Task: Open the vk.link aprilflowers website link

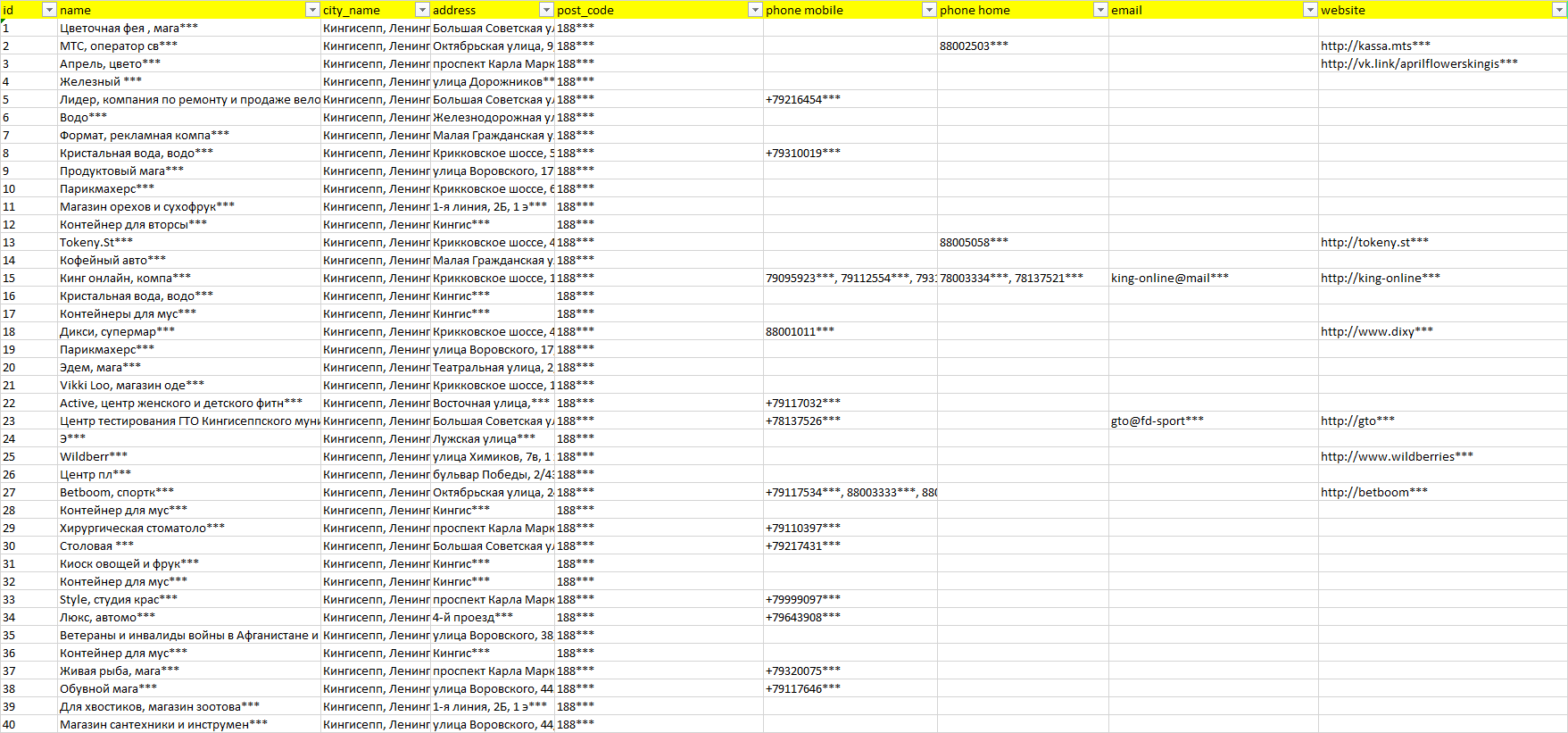Action: point(1418,63)
